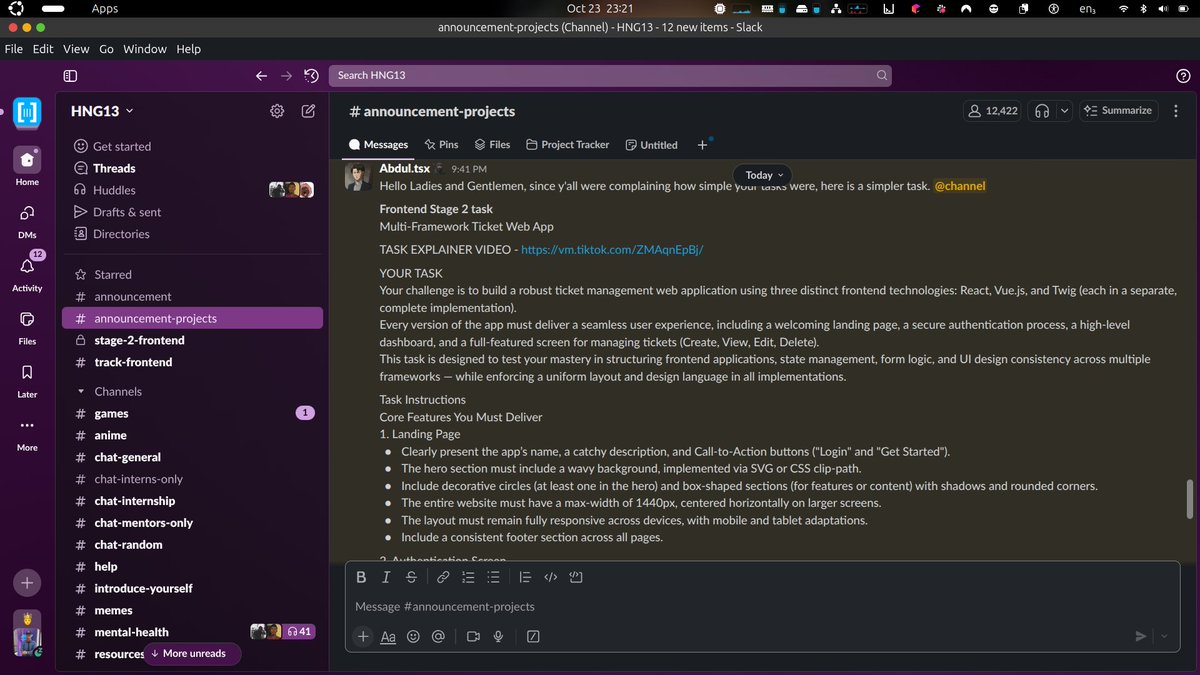Image resolution: width=1200 pixels, height=675 pixels.
Task: Click the Abdul.tsx profile avatar
Action: (359, 177)
